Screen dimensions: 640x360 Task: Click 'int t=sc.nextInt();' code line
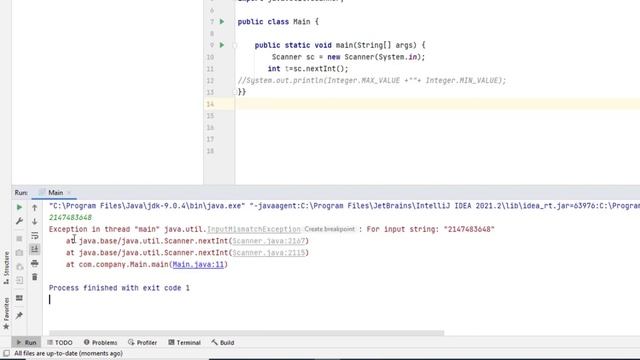point(308,69)
